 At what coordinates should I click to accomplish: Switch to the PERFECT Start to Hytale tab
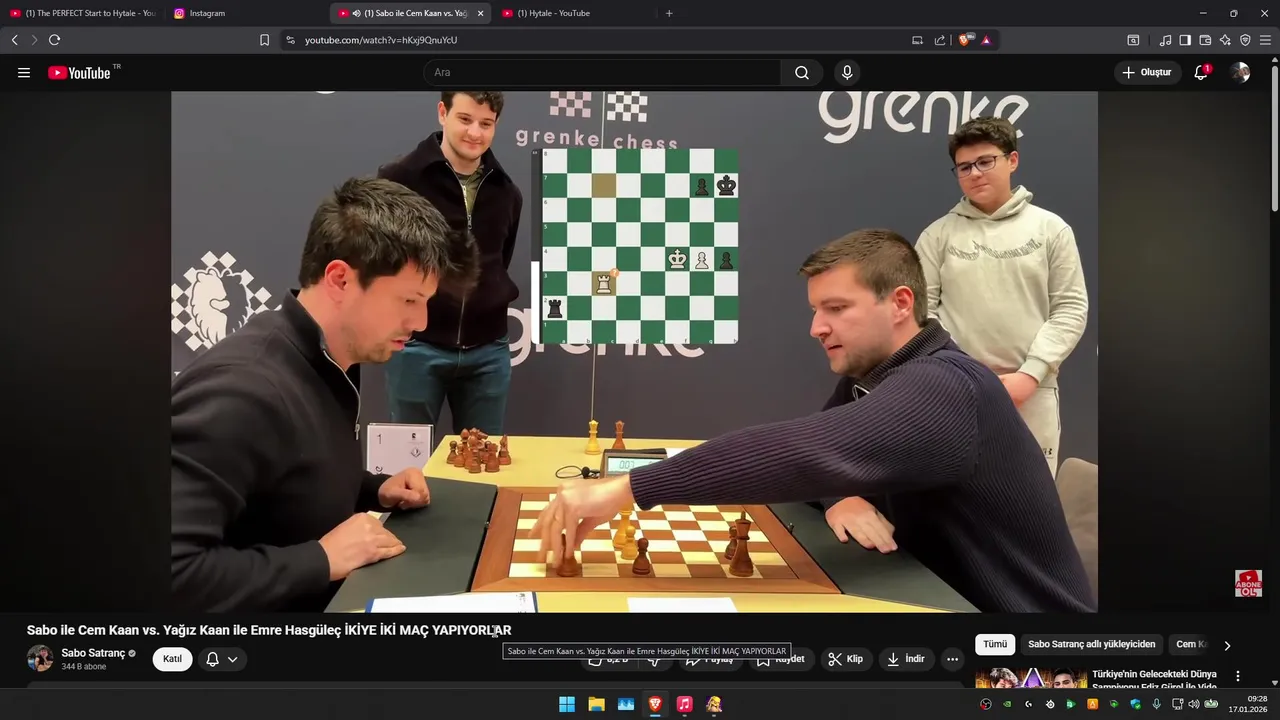tap(82, 13)
